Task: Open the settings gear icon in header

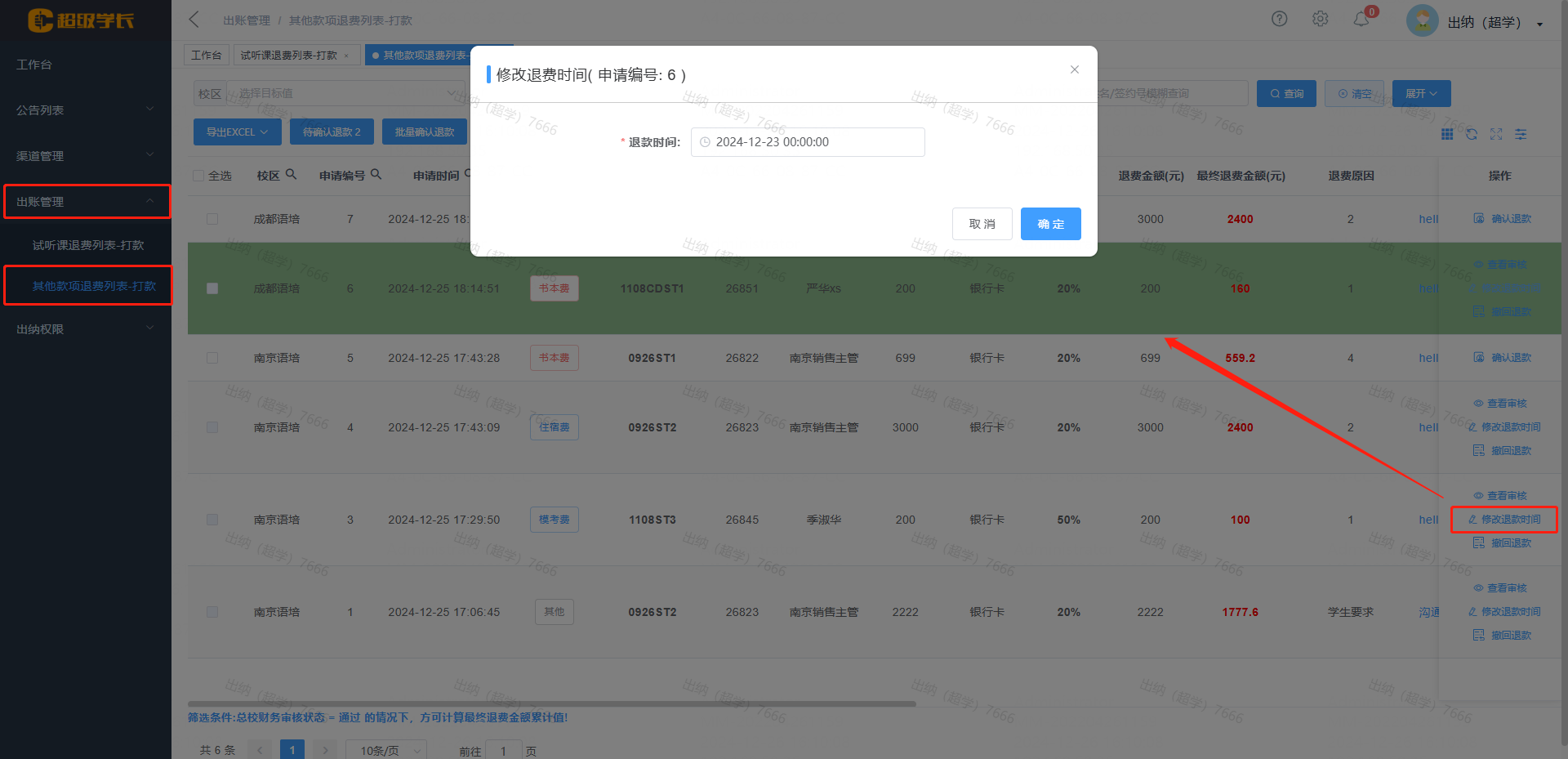Action: click(1320, 19)
